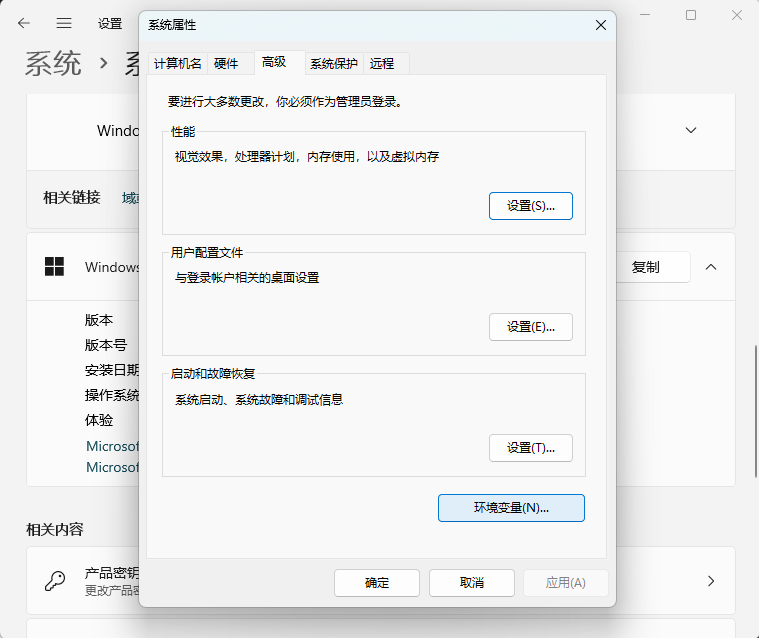This screenshot has height=638, width=759.
Task: Switch to the 硬件 tab
Action: 226,63
